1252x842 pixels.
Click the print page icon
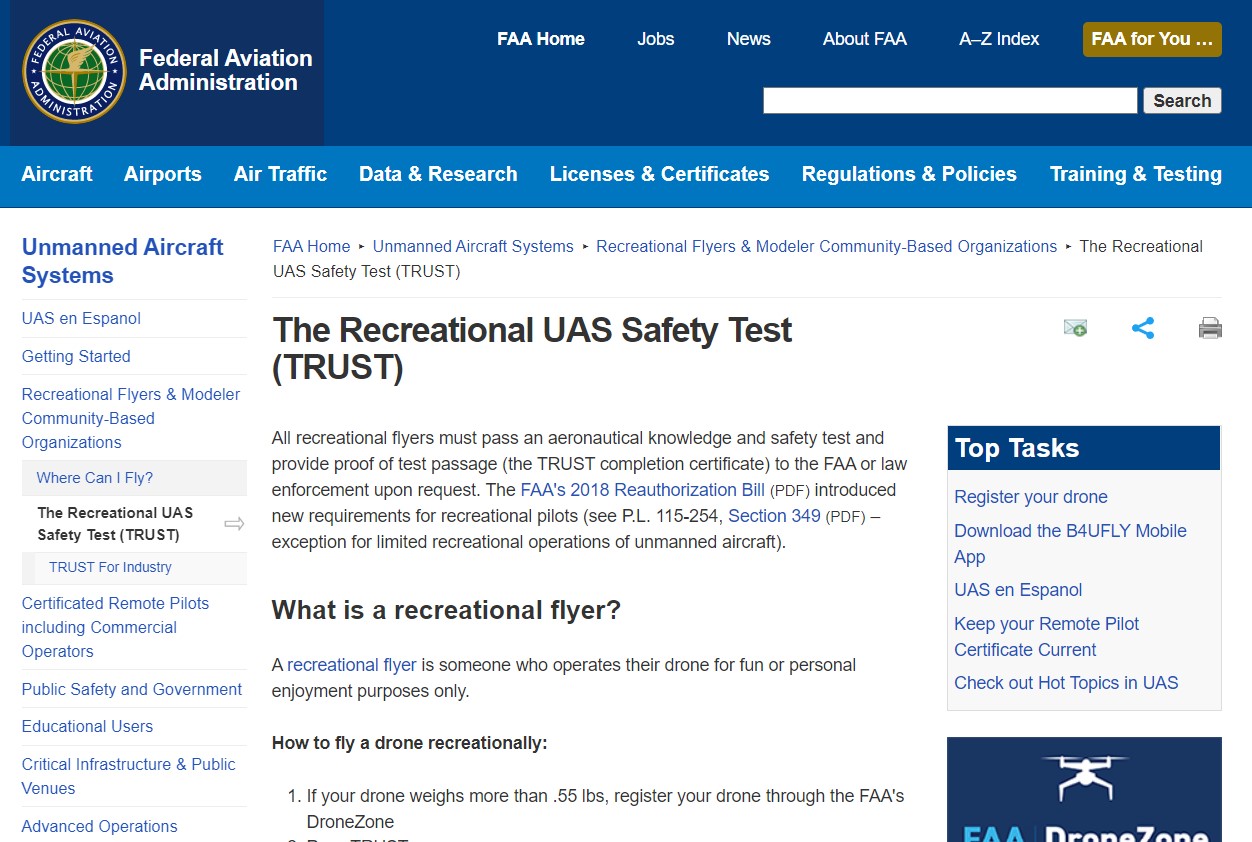[x=1210, y=327]
